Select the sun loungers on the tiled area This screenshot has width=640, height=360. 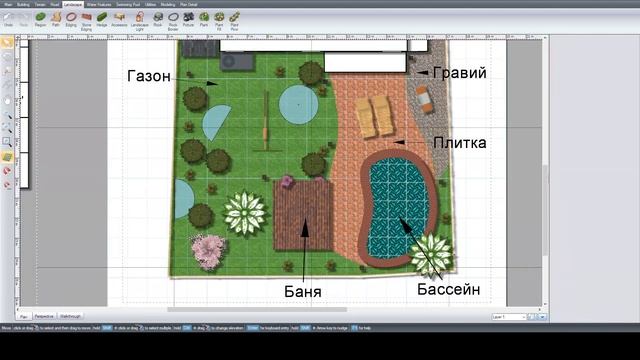click(x=375, y=116)
